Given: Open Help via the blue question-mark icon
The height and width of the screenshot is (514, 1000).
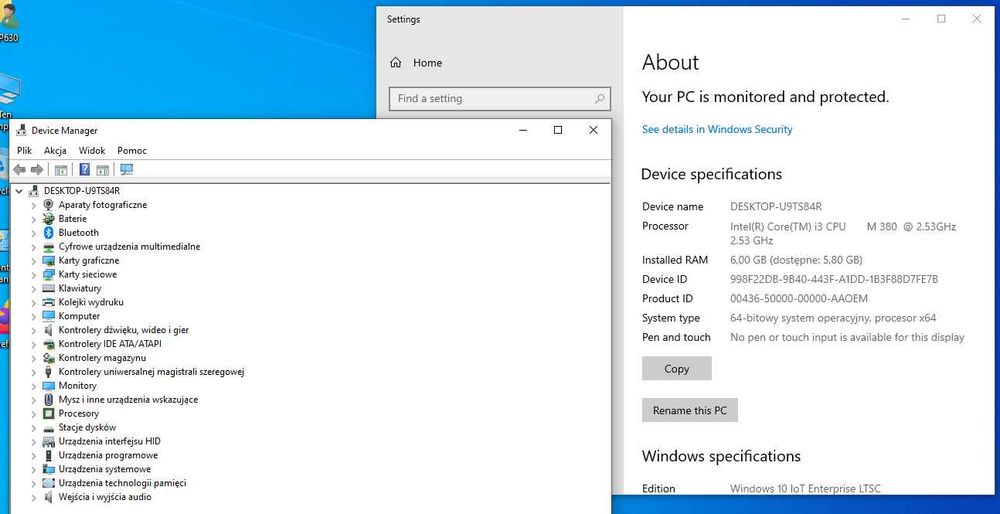Looking at the screenshot, I should coord(84,170).
